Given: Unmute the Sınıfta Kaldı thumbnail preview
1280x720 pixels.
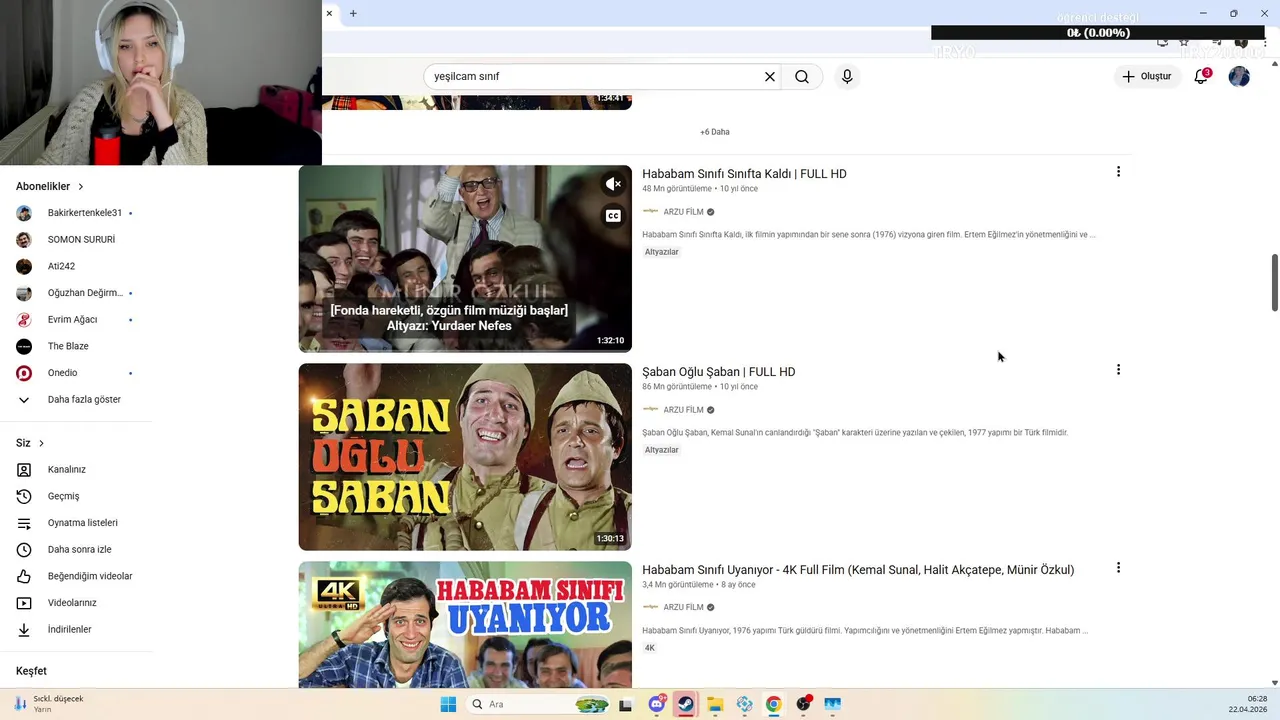Looking at the screenshot, I should point(613,184).
